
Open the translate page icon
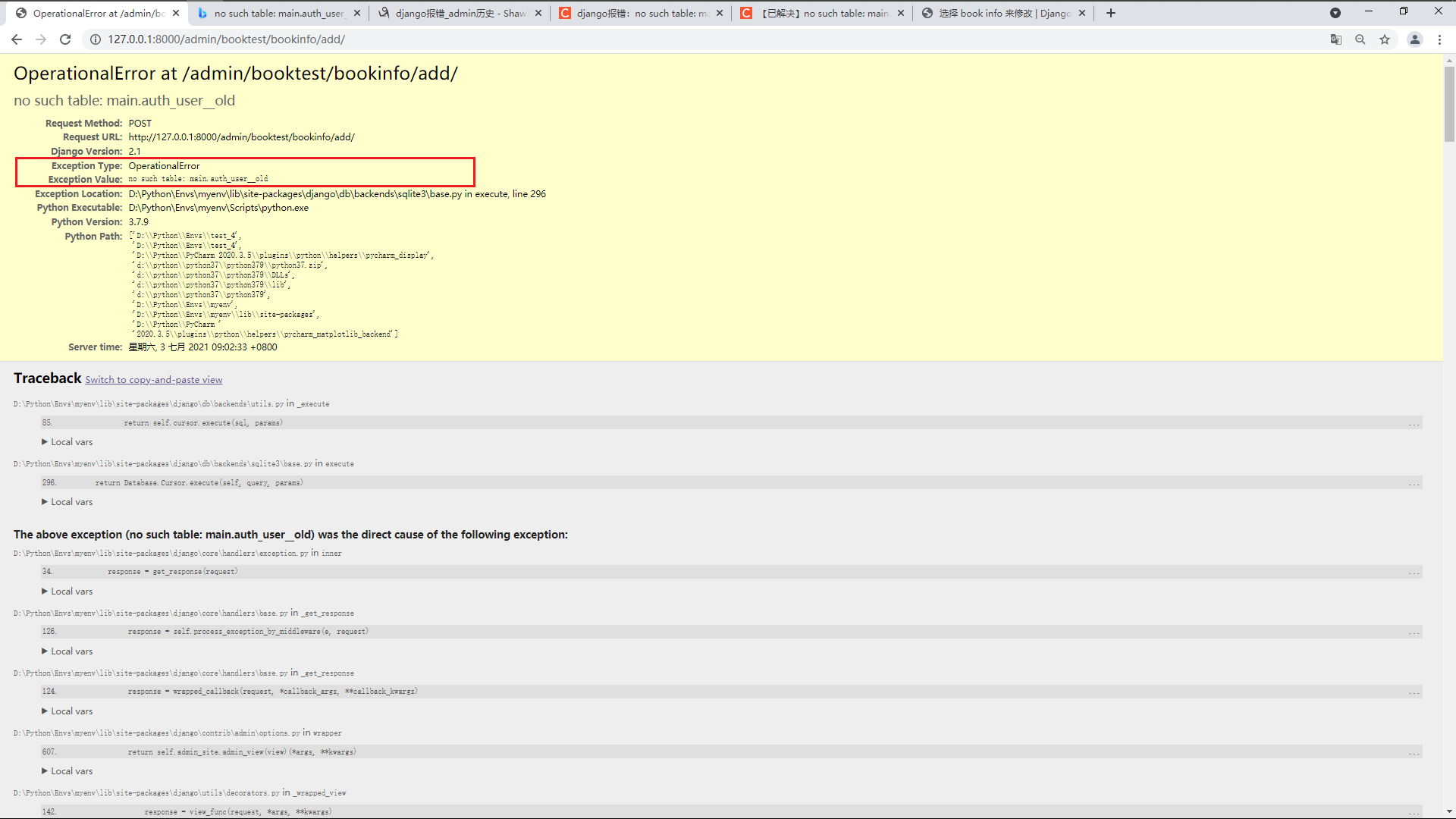pos(1336,39)
